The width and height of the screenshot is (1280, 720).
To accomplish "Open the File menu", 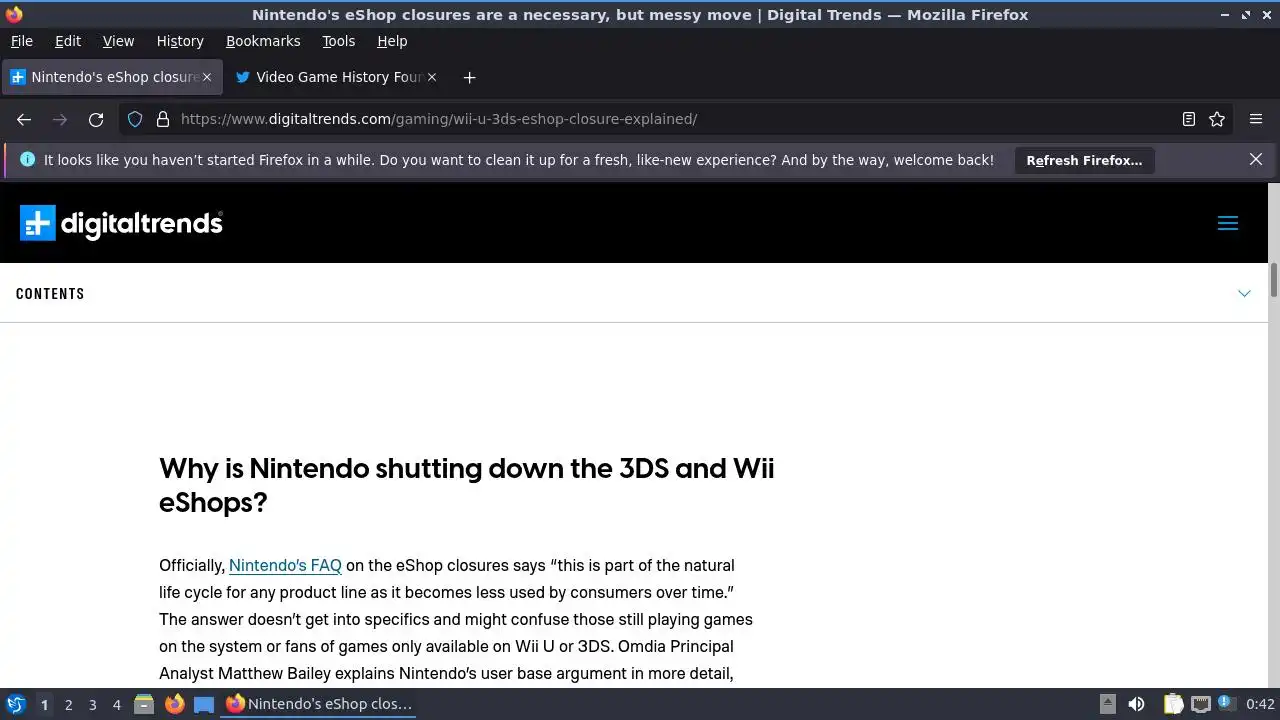I will (21, 41).
